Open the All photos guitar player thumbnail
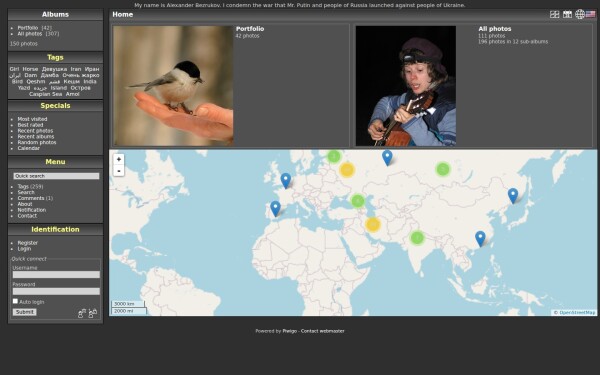This screenshot has width=600, height=375. (x=406, y=86)
